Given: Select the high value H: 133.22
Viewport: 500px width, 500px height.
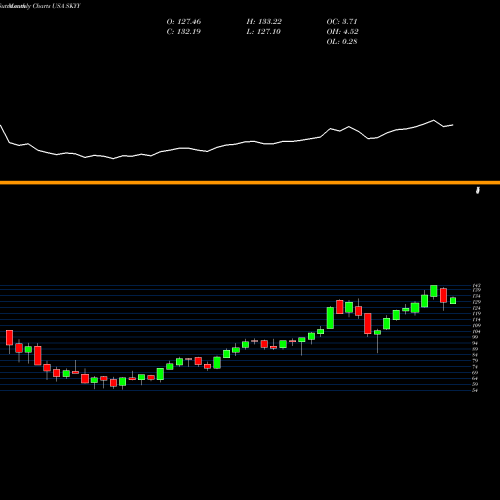Looking at the screenshot, I should (x=264, y=22).
